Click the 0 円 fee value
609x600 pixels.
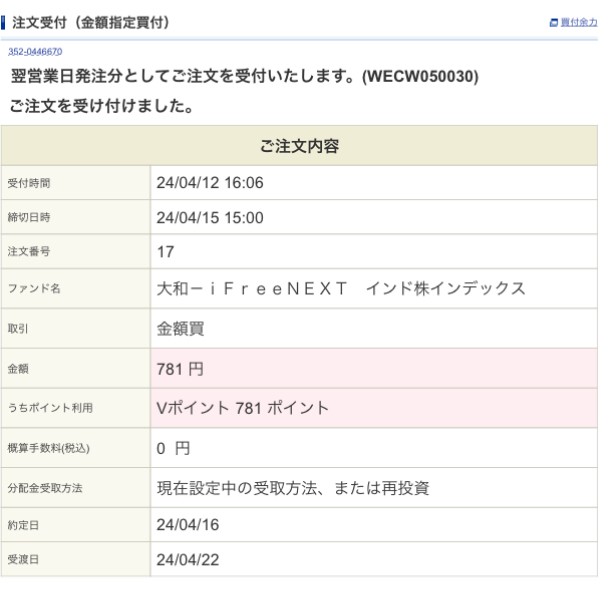click(173, 448)
